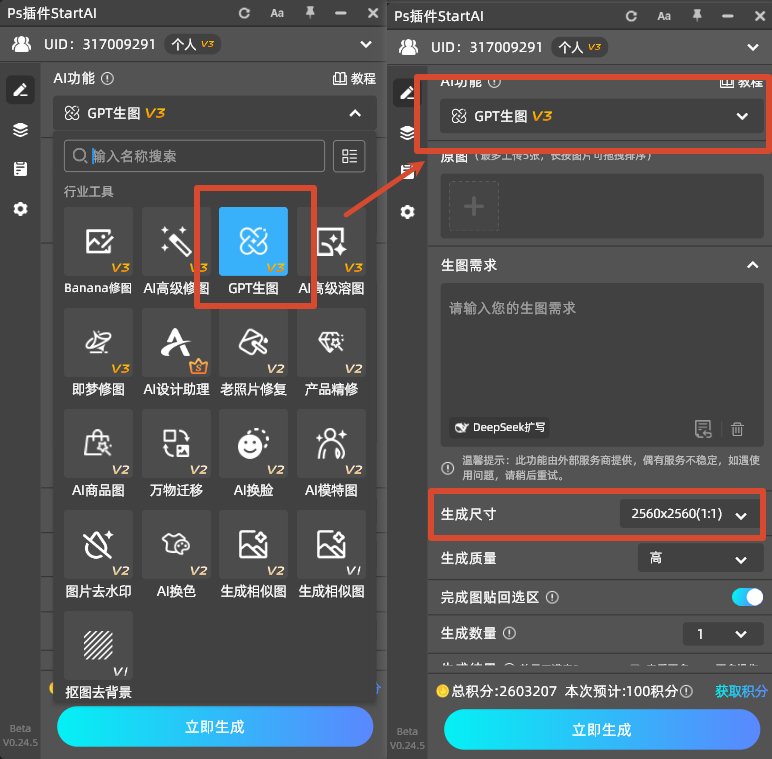Expand the account menu in right panel

point(753,47)
